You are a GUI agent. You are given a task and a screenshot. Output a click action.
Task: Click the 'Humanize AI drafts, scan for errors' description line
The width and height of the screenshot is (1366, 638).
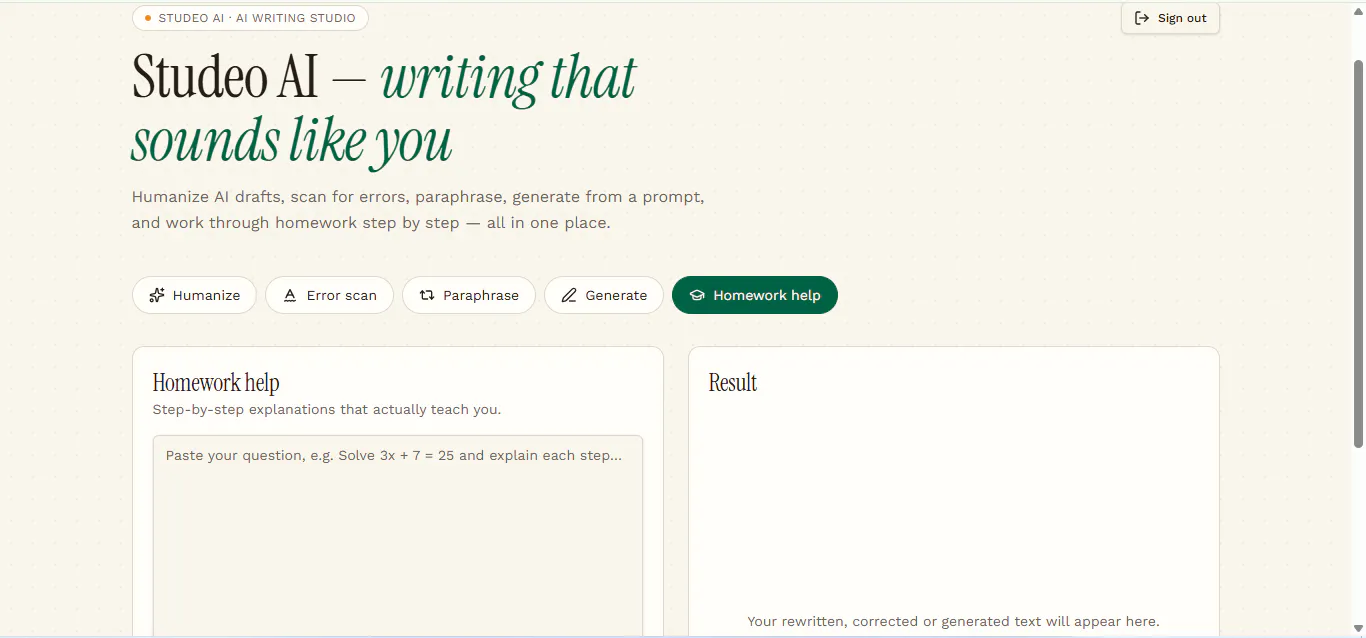[418, 197]
